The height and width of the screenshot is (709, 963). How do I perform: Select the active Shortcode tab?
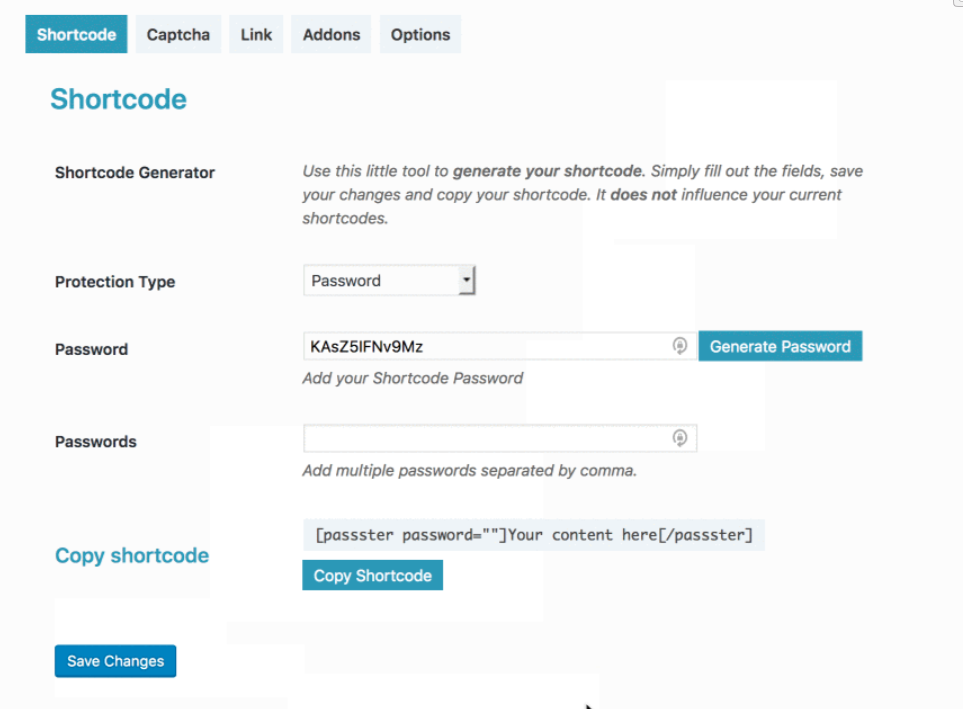pyautogui.click(x=76, y=33)
